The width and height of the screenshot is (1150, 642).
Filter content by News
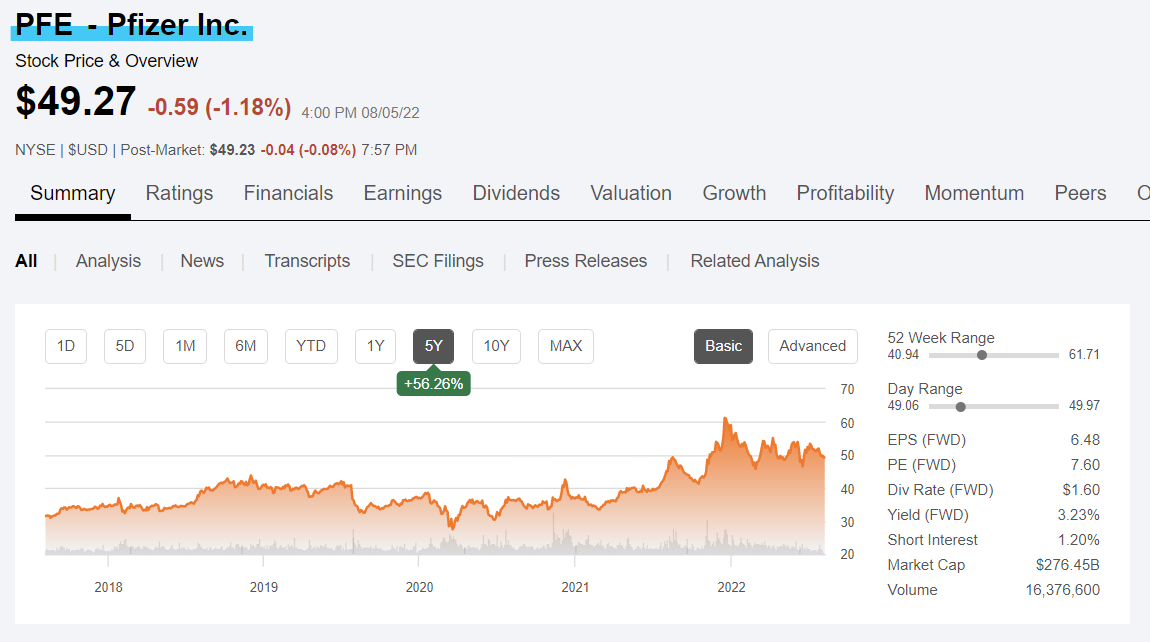(202, 261)
